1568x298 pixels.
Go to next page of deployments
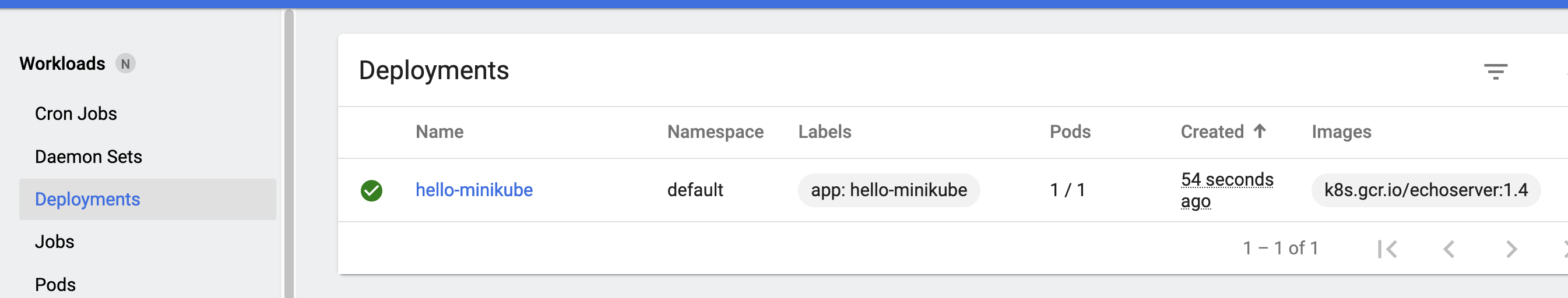(x=1511, y=249)
